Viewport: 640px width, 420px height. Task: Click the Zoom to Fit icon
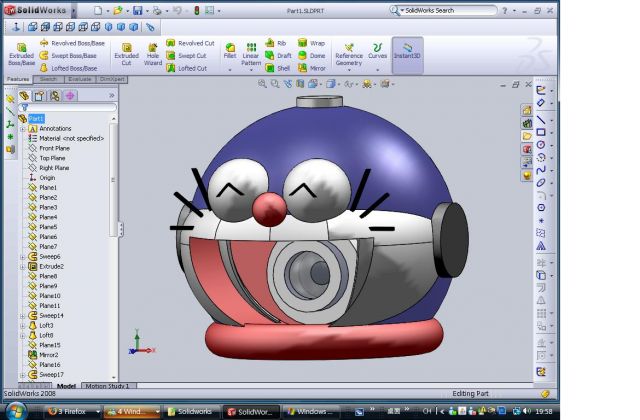(x=262, y=84)
